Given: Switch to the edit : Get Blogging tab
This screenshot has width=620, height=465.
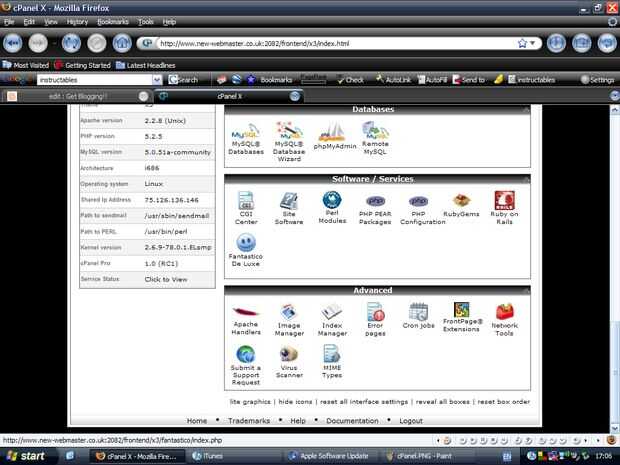Looking at the screenshot, I should tap(78, 96).
